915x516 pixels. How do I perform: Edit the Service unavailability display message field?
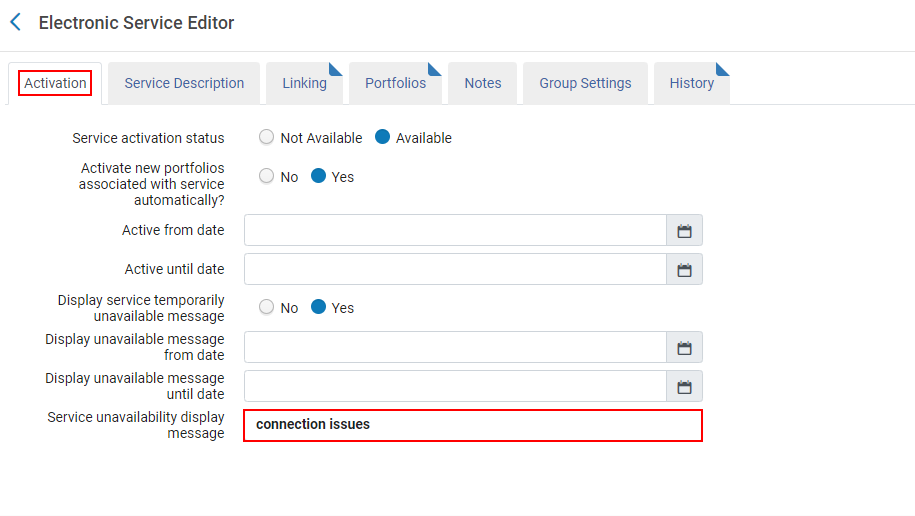(473, 425)
